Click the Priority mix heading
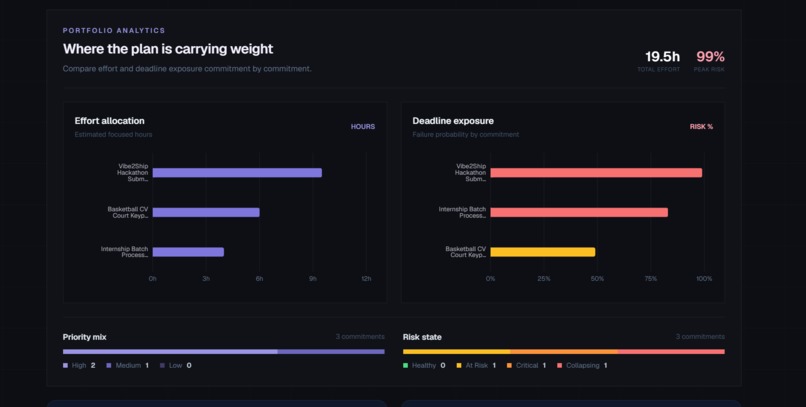This screenshot has width=806, height=407. click(x=84, y=337)
